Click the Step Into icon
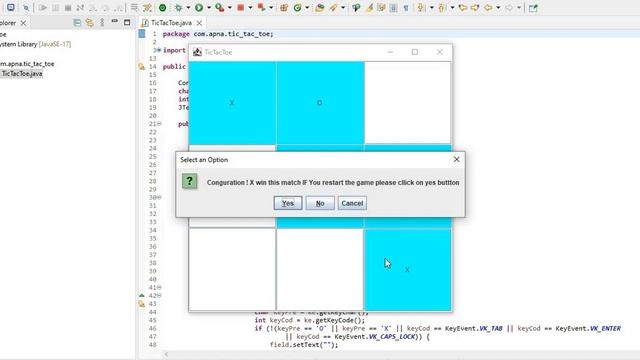 [x=93, y=8]
